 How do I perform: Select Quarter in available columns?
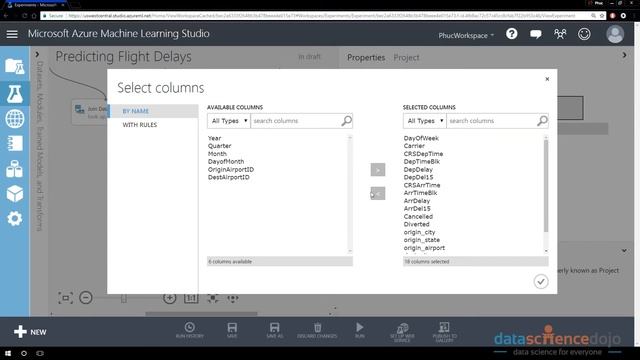click(219, 146)
